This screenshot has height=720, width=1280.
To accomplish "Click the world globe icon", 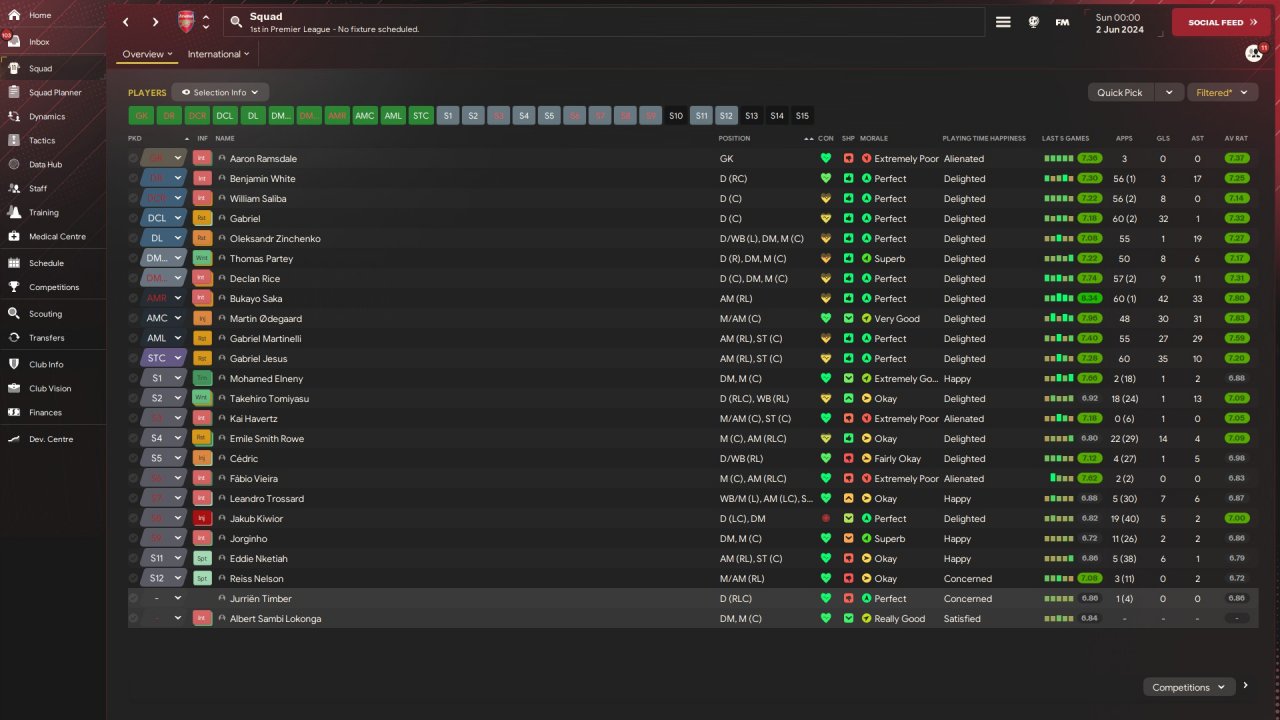I will coord(1034,22).
